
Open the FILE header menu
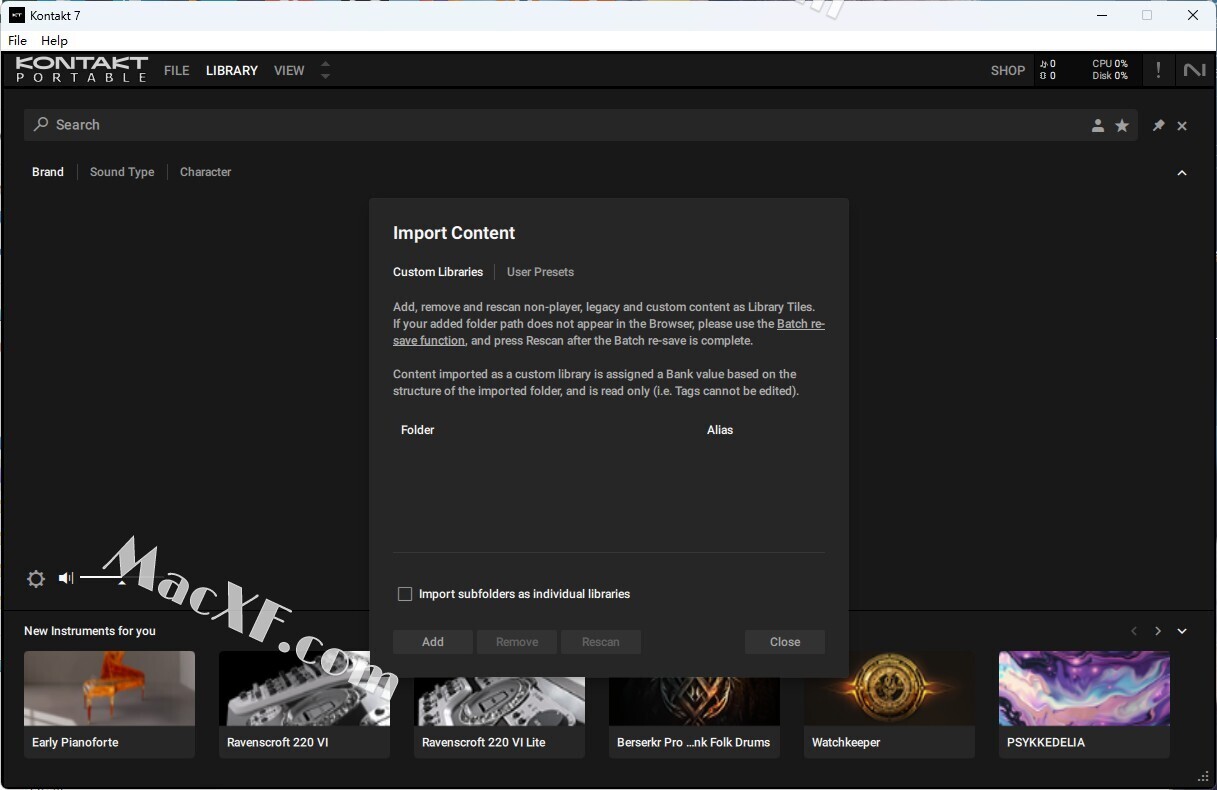click(x=177, y=71)
